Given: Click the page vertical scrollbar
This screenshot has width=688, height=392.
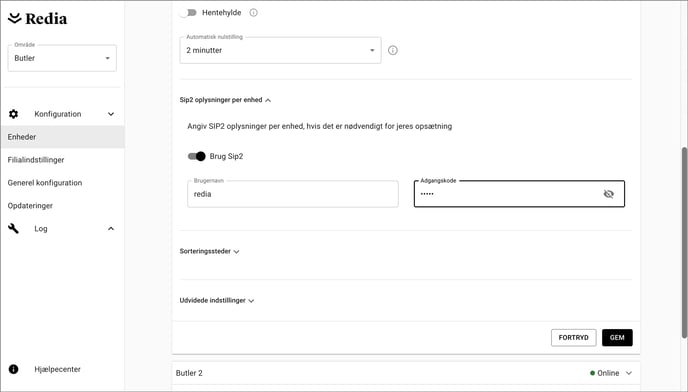Looking at the screenshot, I should pos(684,243).
